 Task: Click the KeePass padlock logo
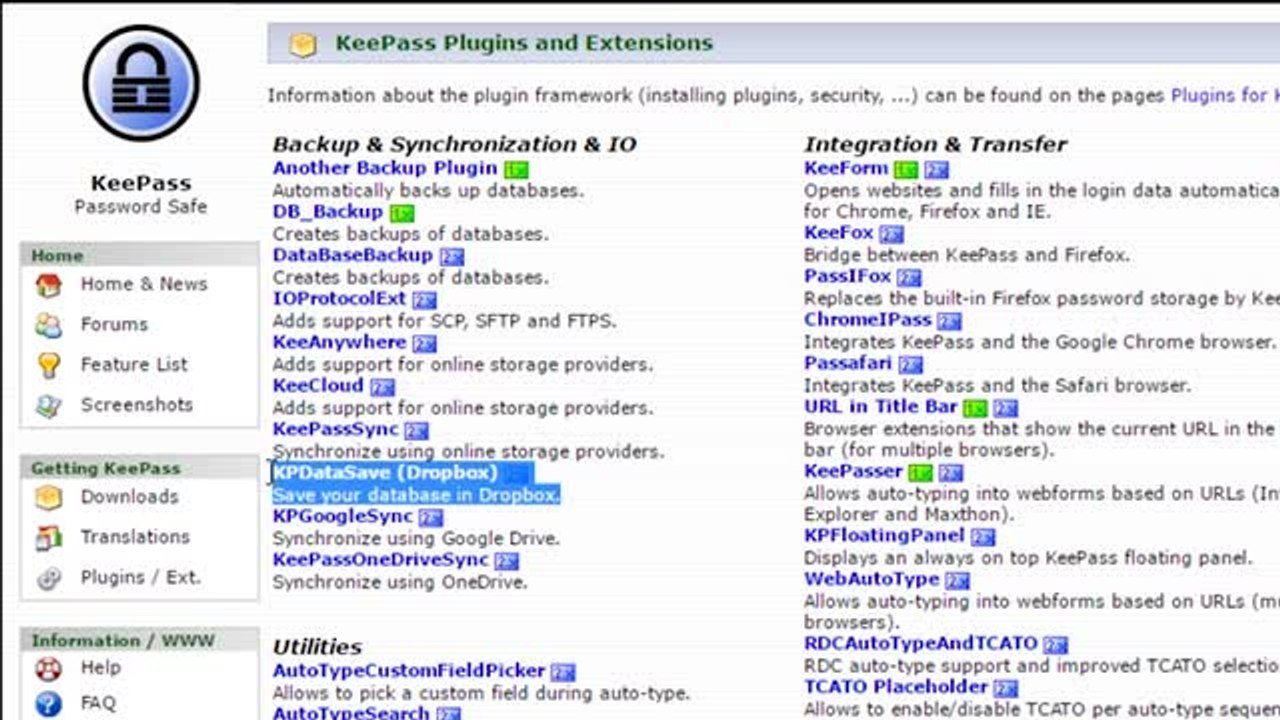(x=141, y=84)
